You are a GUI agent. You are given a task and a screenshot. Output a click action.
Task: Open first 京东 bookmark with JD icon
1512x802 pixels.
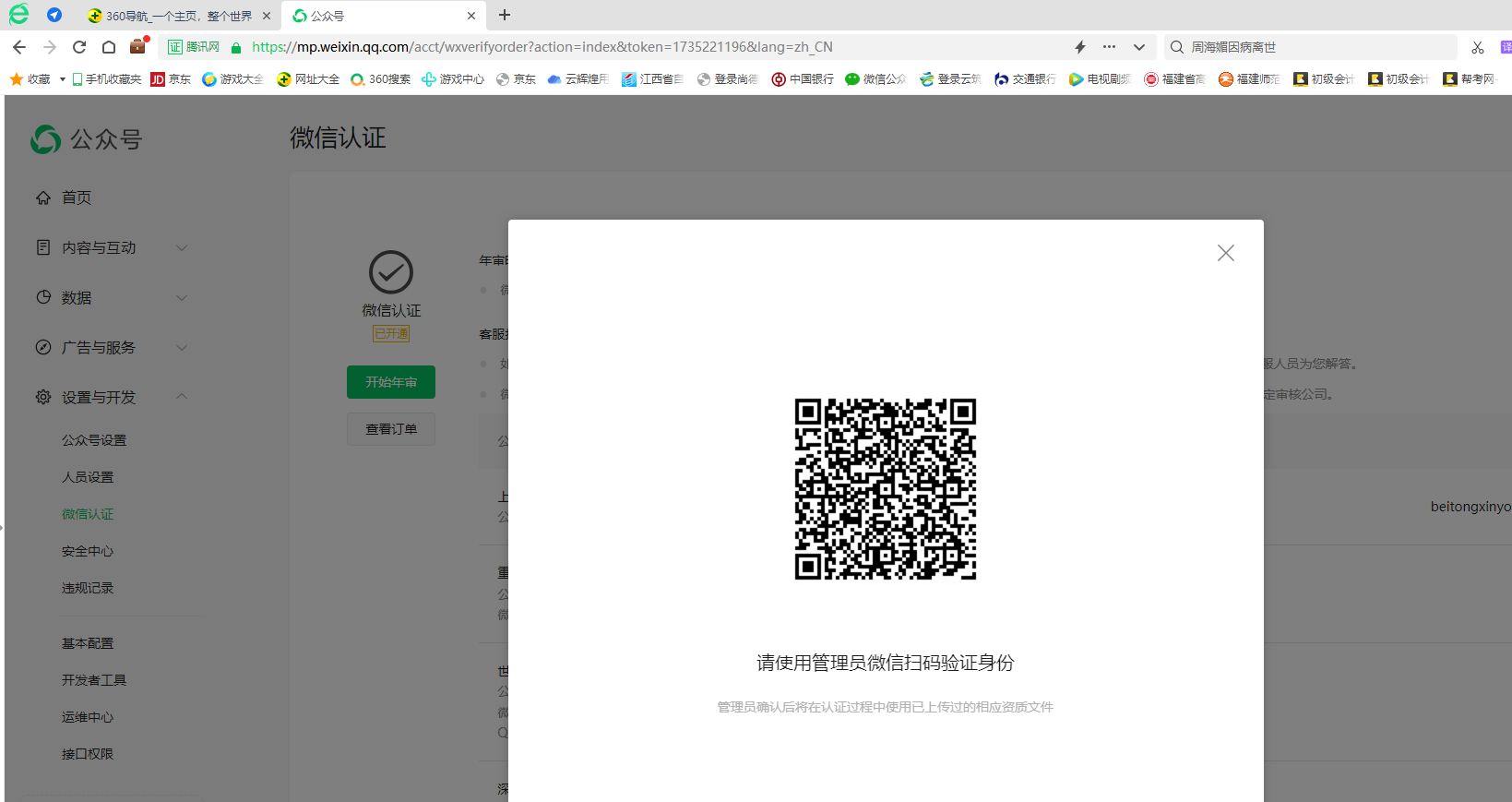171,79
